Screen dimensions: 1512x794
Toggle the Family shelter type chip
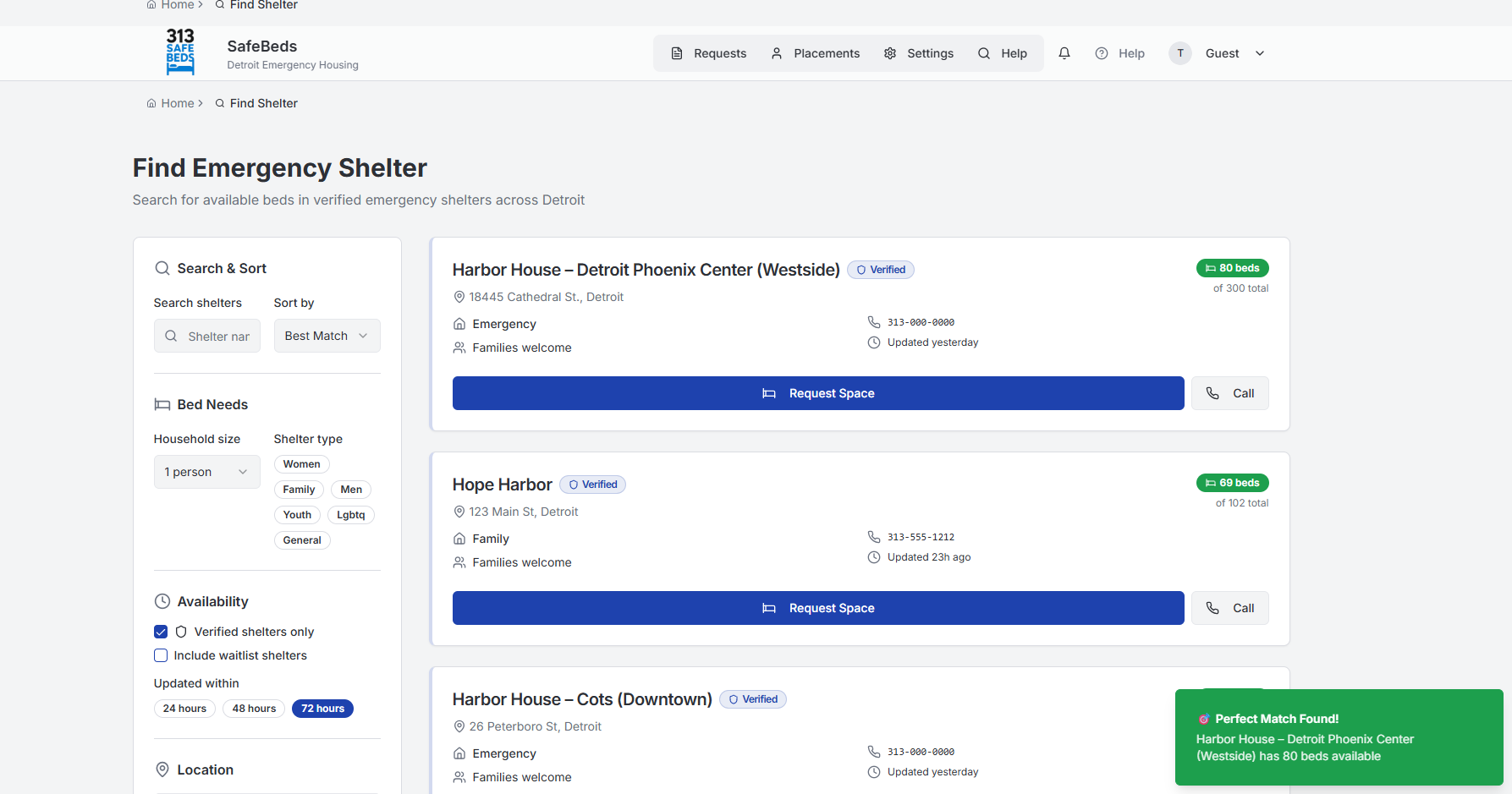tap(299, 490)
